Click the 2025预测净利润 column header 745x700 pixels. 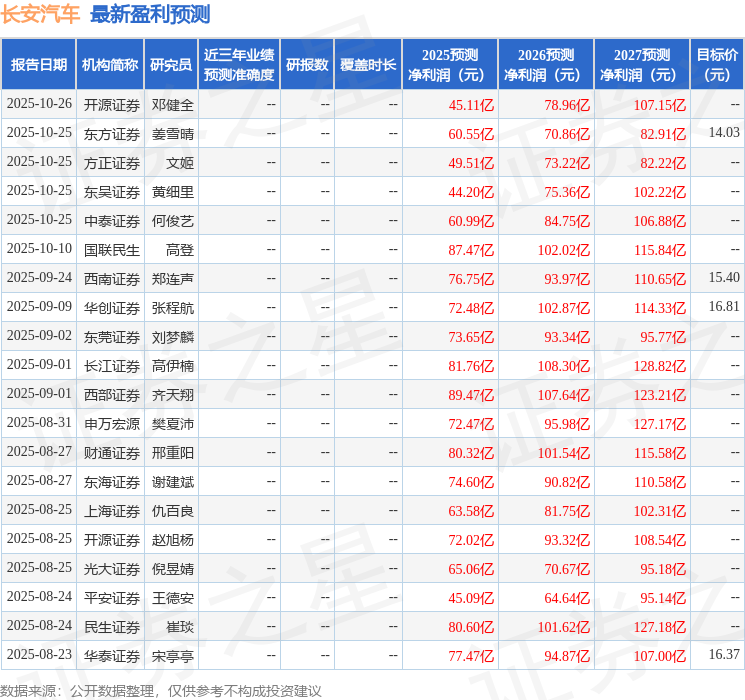point(449,65)
